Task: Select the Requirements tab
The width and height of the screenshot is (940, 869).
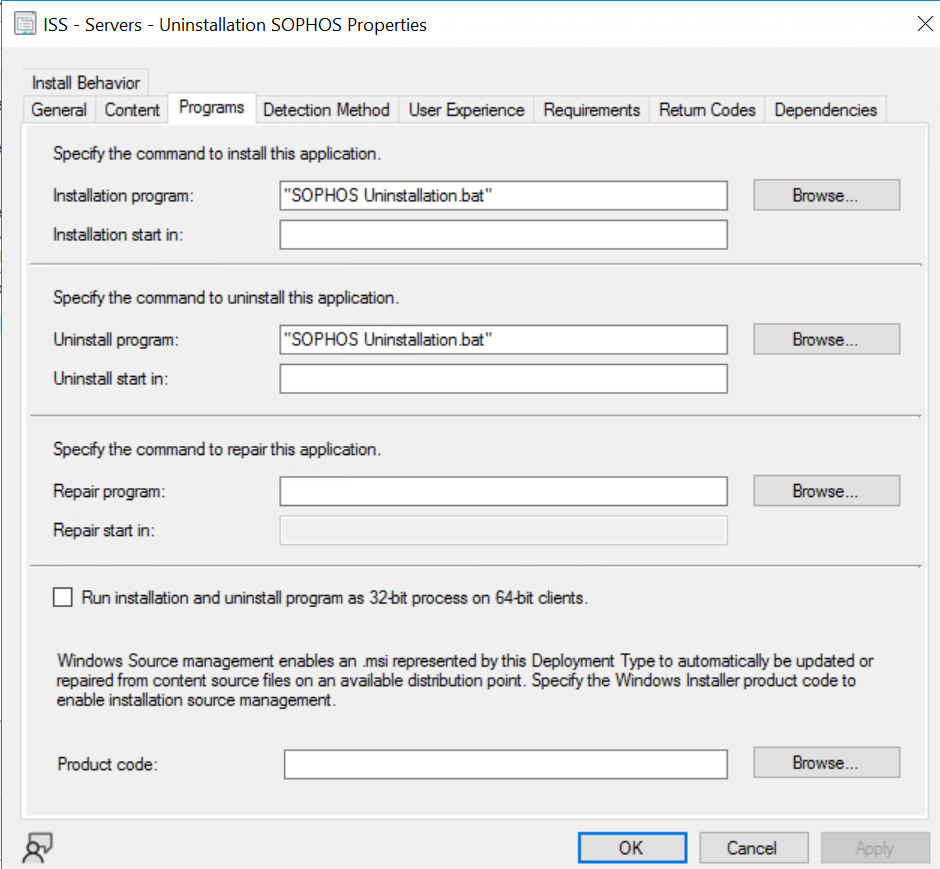Action: 591,110
